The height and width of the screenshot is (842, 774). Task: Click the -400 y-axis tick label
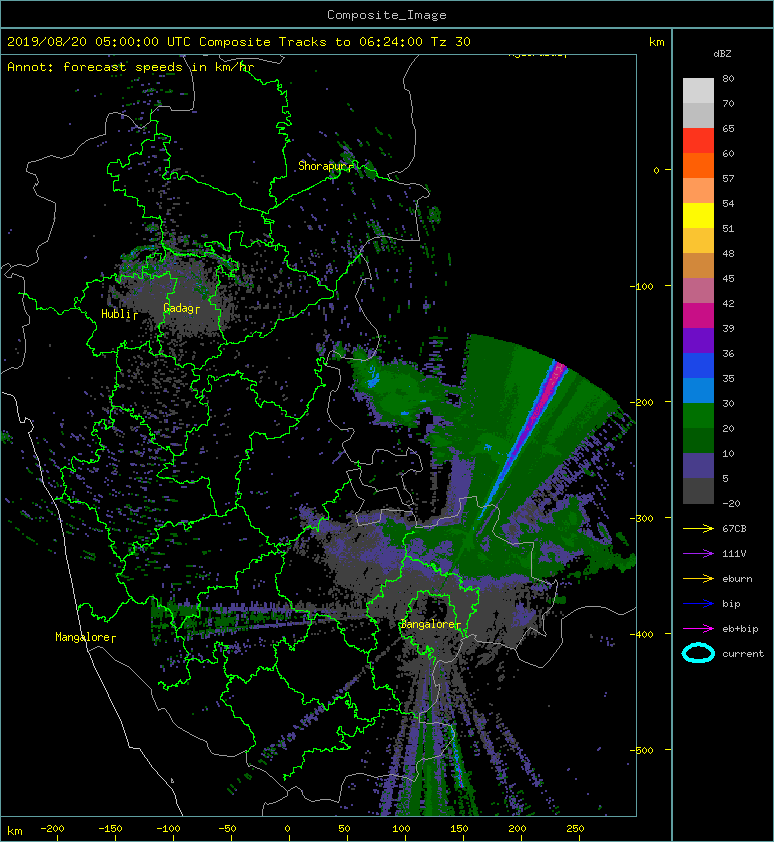tap(642, 634)
